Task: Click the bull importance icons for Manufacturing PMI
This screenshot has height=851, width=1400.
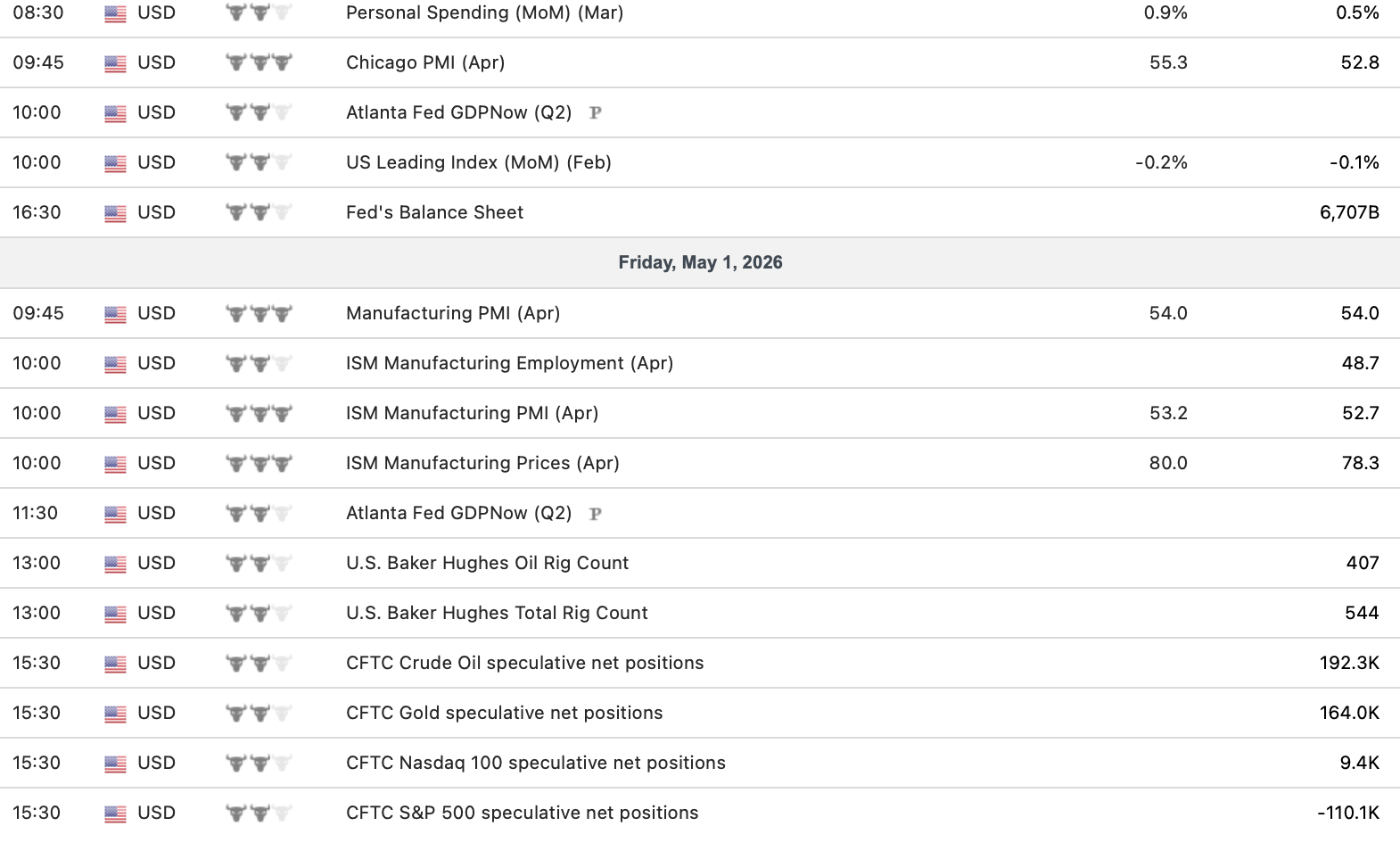Action: tap(259, 313)
